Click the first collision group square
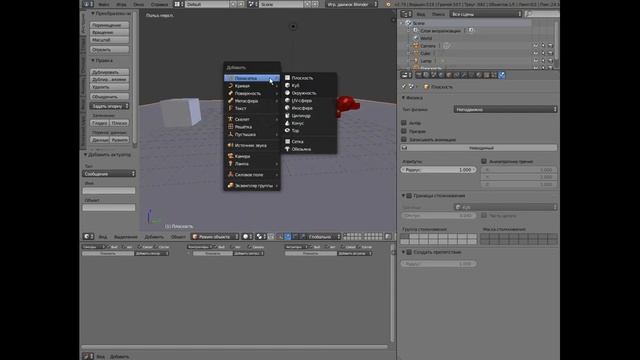The image size is (640, 360). coord(404,236)
